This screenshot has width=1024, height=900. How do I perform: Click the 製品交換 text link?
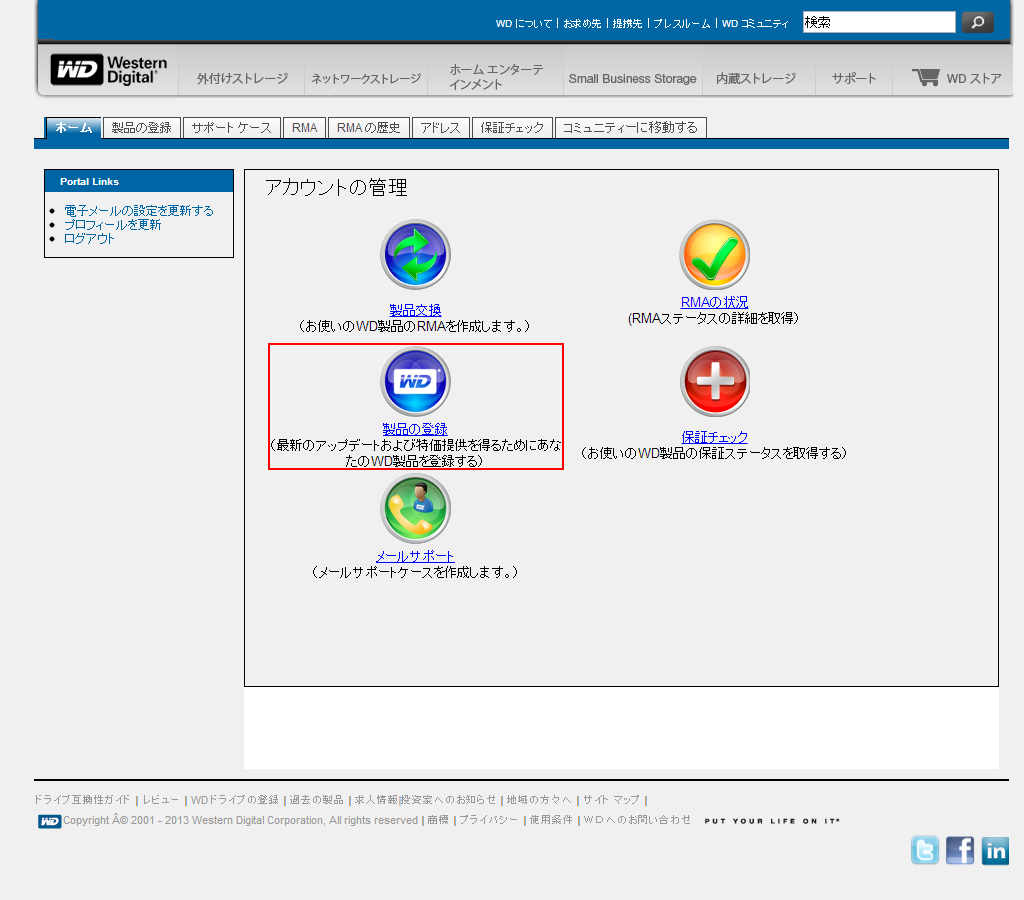[x=415, y=310]
